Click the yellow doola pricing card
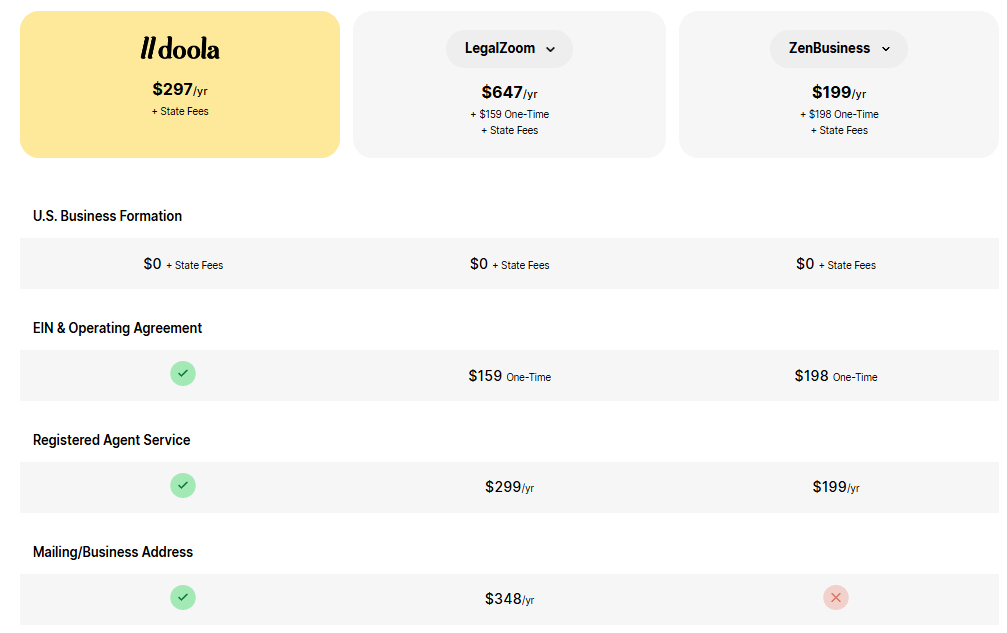The width and height of the screenshot is (1007, 633). click(179, 84)
